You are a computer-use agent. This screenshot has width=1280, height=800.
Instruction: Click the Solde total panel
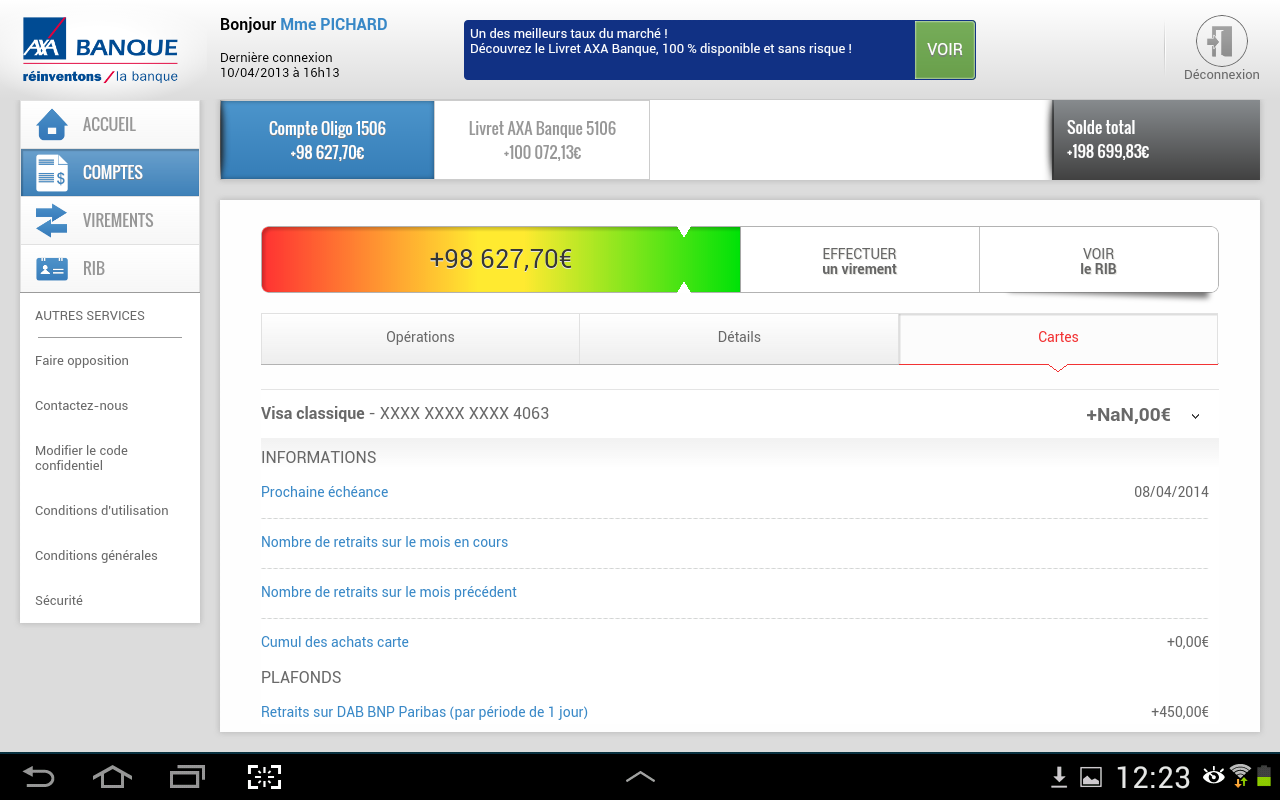1156,140
